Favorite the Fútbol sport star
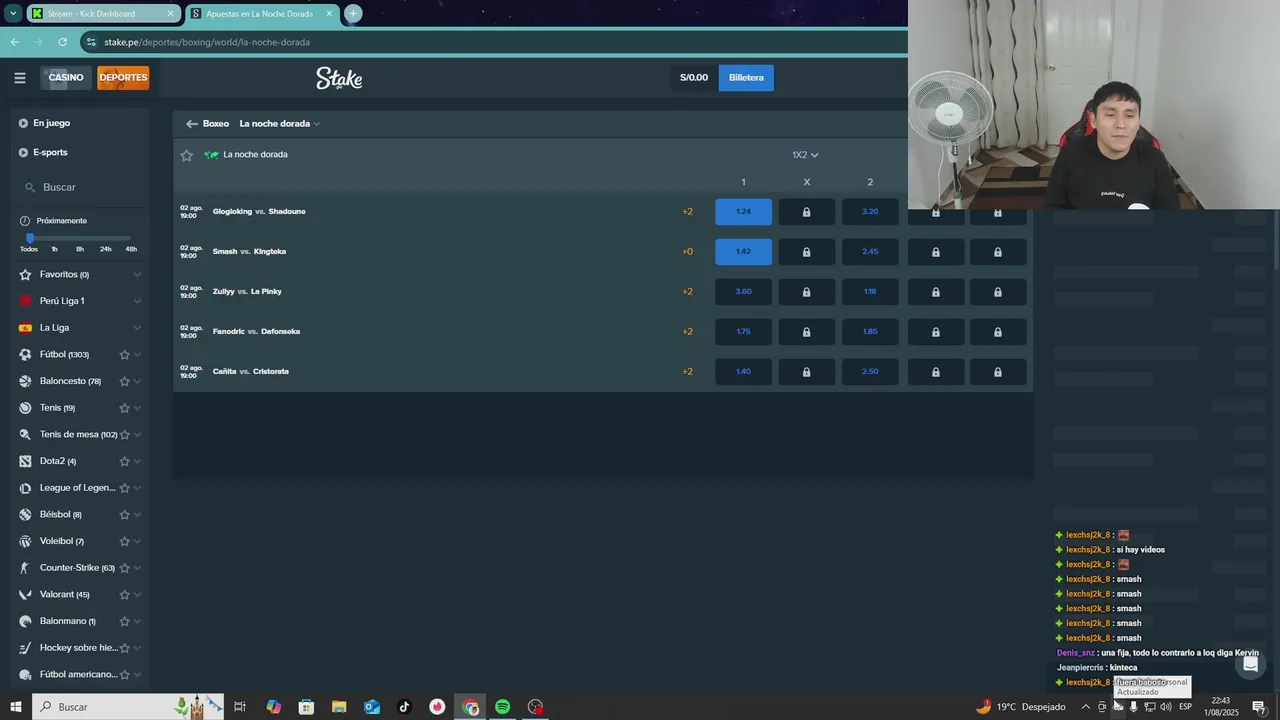This screenshot has height=720, width=1280. pyautogui.click(x=125, y=355)
